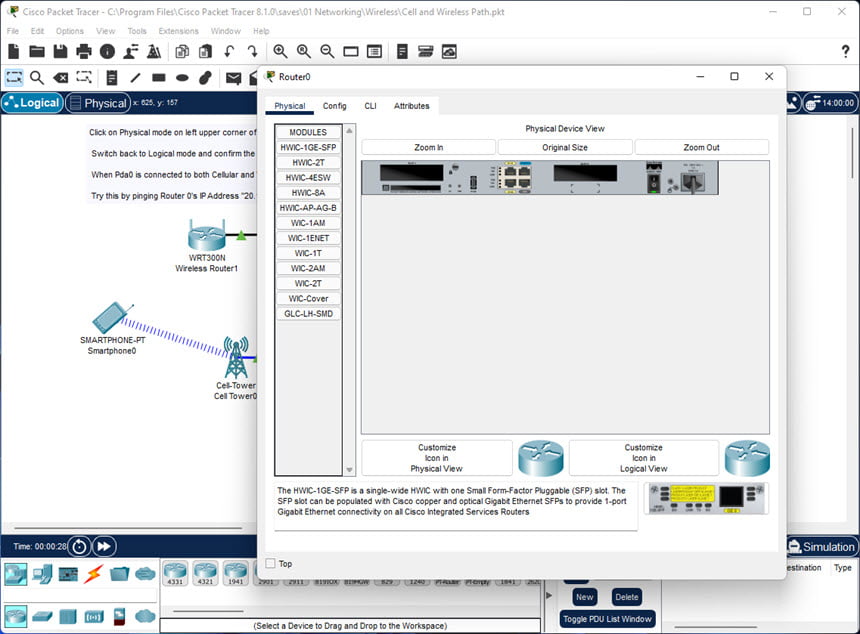Pick the 1941 router from device list

(x=235, y=573)
